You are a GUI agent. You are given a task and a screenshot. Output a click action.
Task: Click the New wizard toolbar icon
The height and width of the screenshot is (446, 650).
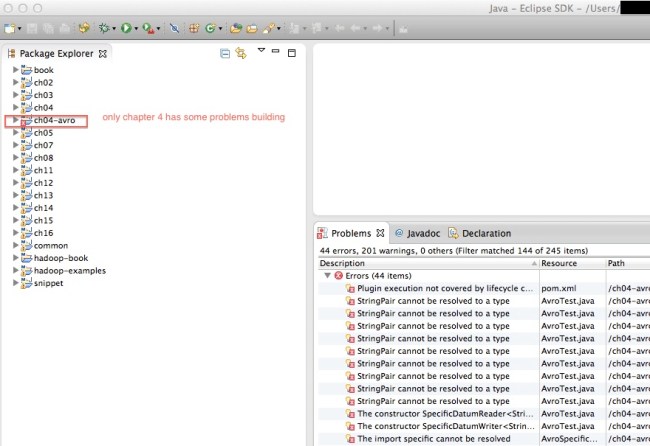click(x=10, y=29)
